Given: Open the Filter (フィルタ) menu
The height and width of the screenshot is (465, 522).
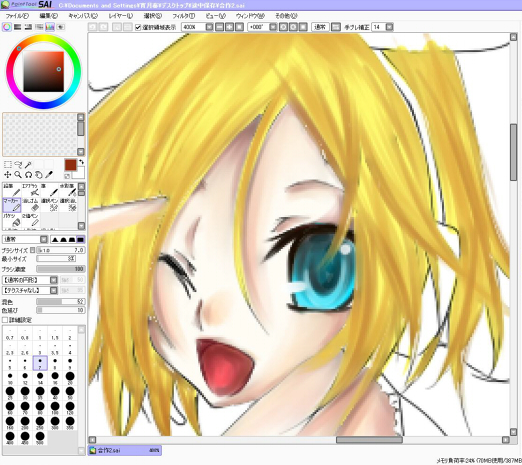Looking at the screenshot, I should pyautogui.click(x=184, y=16).
